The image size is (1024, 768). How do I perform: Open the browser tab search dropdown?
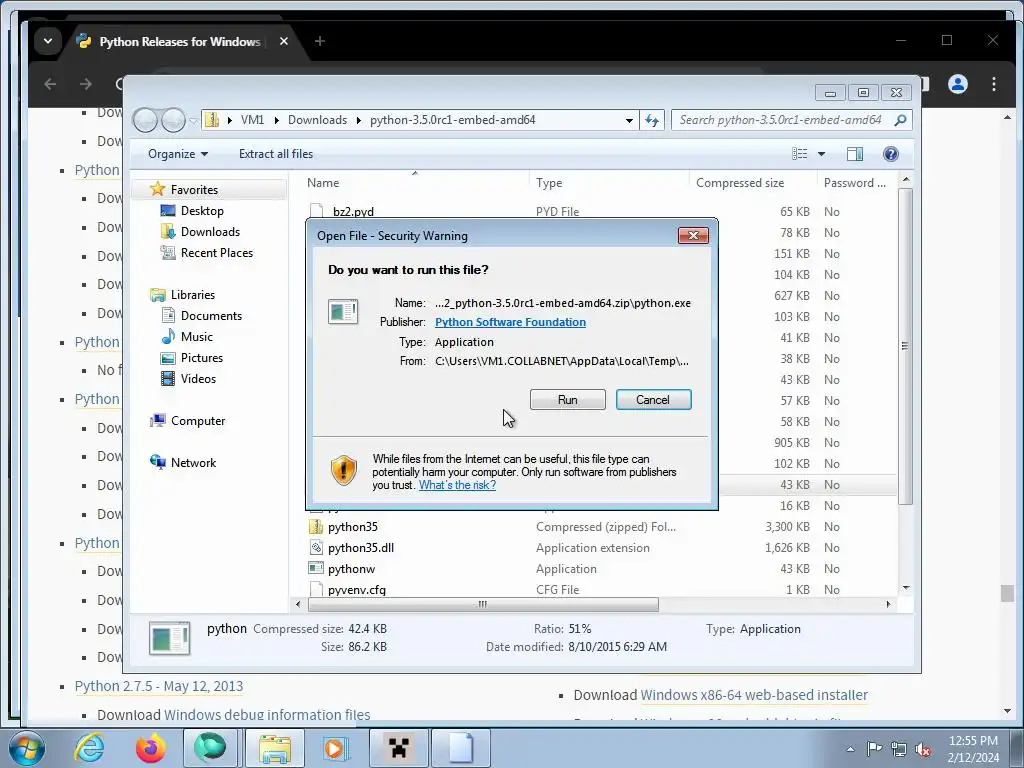point(48,41)
